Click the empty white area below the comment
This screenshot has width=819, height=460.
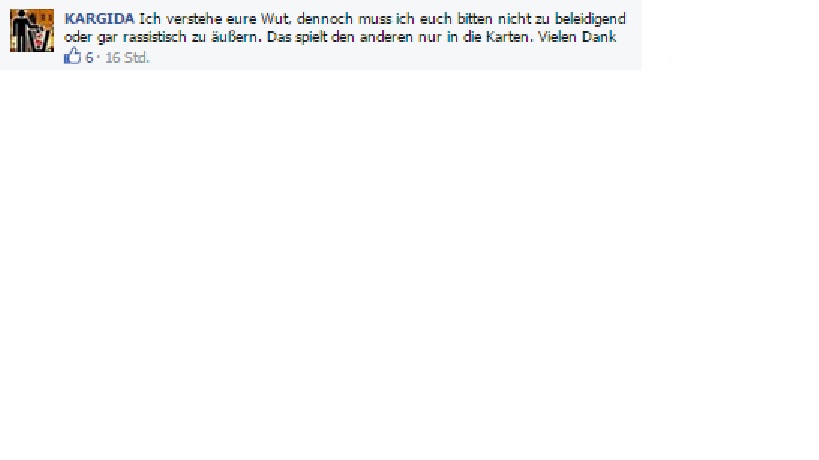coord(410,261)
